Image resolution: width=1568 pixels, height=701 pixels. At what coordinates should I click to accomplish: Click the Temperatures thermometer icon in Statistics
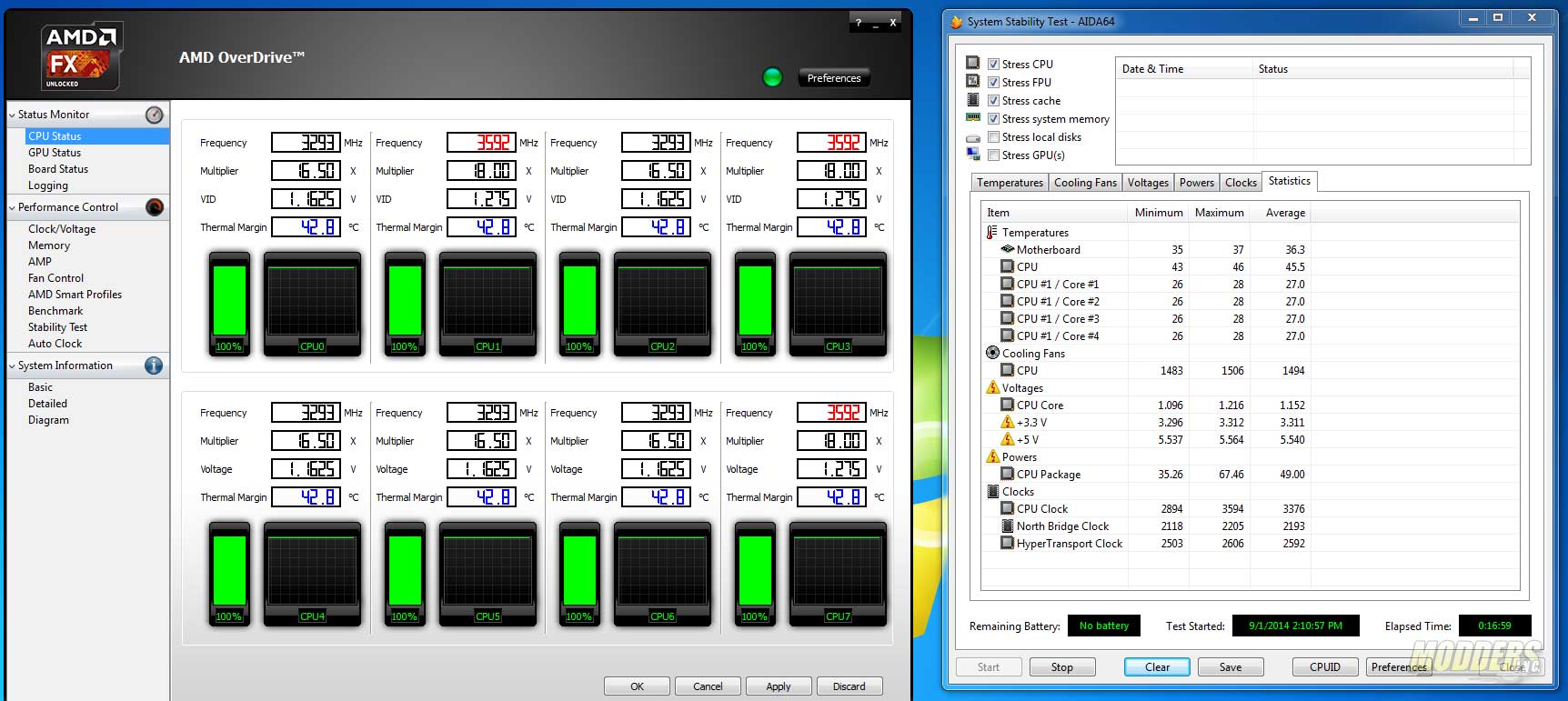992,233
